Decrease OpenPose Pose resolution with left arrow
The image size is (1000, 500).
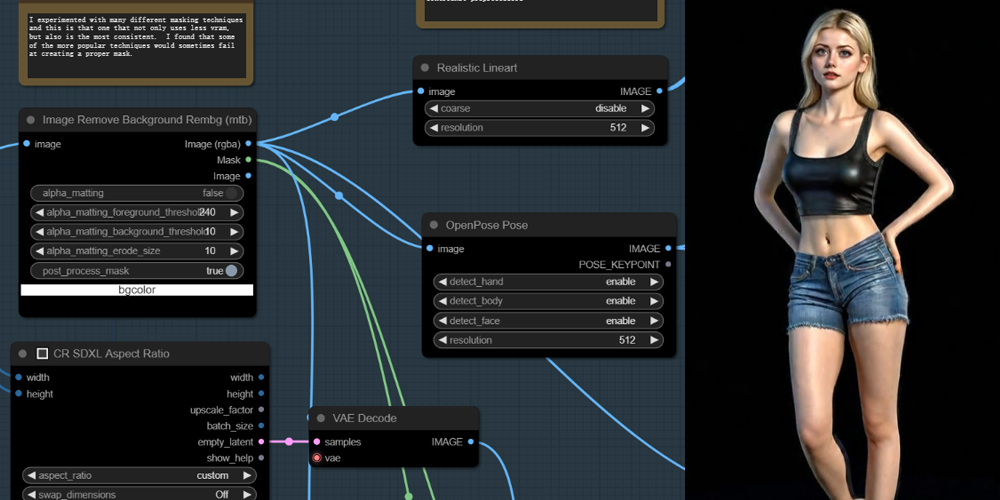click(x=443, y=340)
